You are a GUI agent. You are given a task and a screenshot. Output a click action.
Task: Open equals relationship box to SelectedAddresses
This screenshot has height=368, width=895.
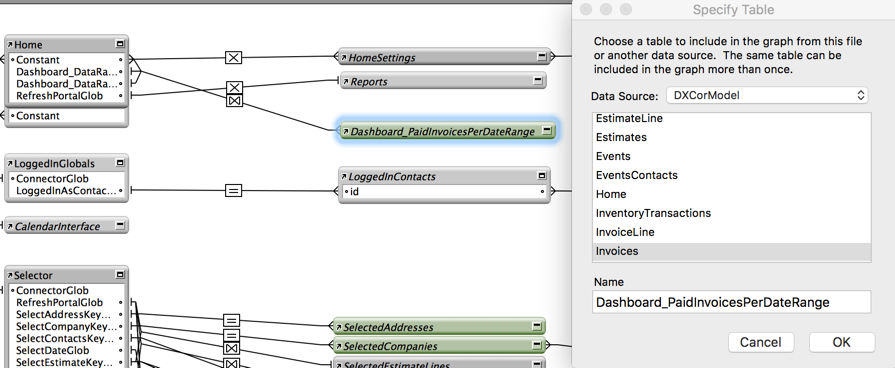pyautogui.click(x=232, y=320)
